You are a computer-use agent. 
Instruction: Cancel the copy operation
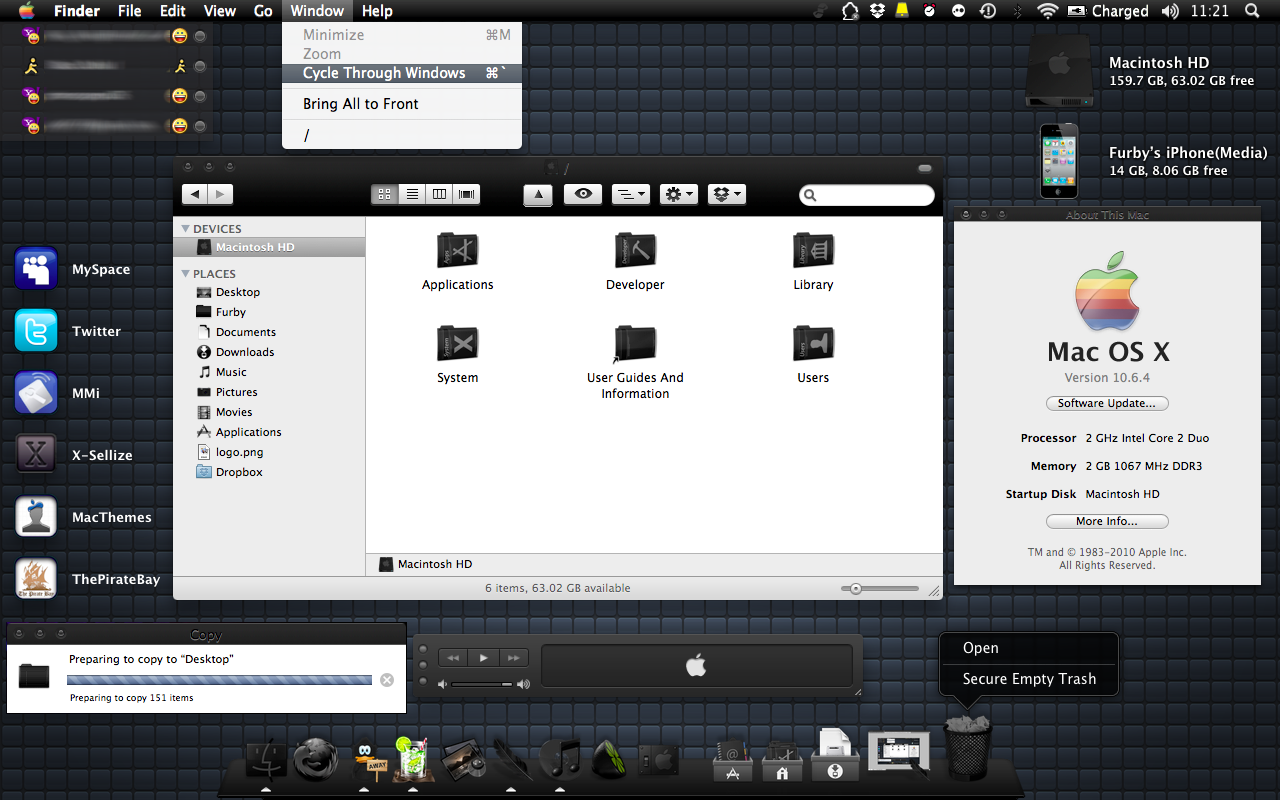387,680
